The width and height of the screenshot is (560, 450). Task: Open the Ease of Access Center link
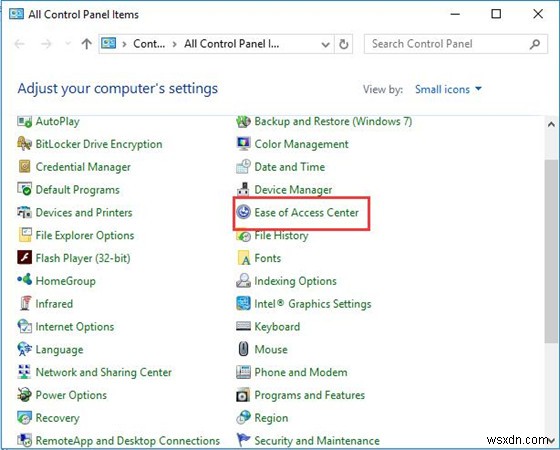click(306, 212)
